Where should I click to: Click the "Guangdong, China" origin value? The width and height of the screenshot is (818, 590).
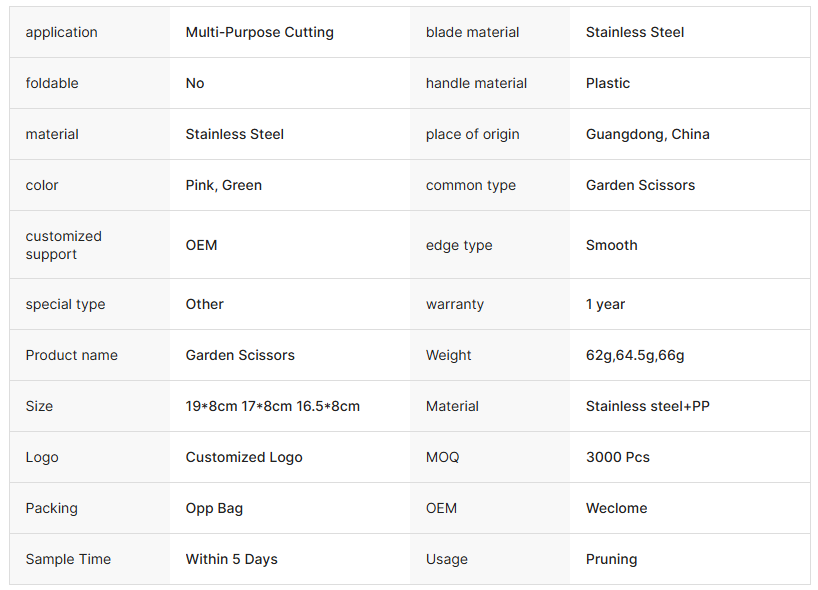[x=647, y=134]
